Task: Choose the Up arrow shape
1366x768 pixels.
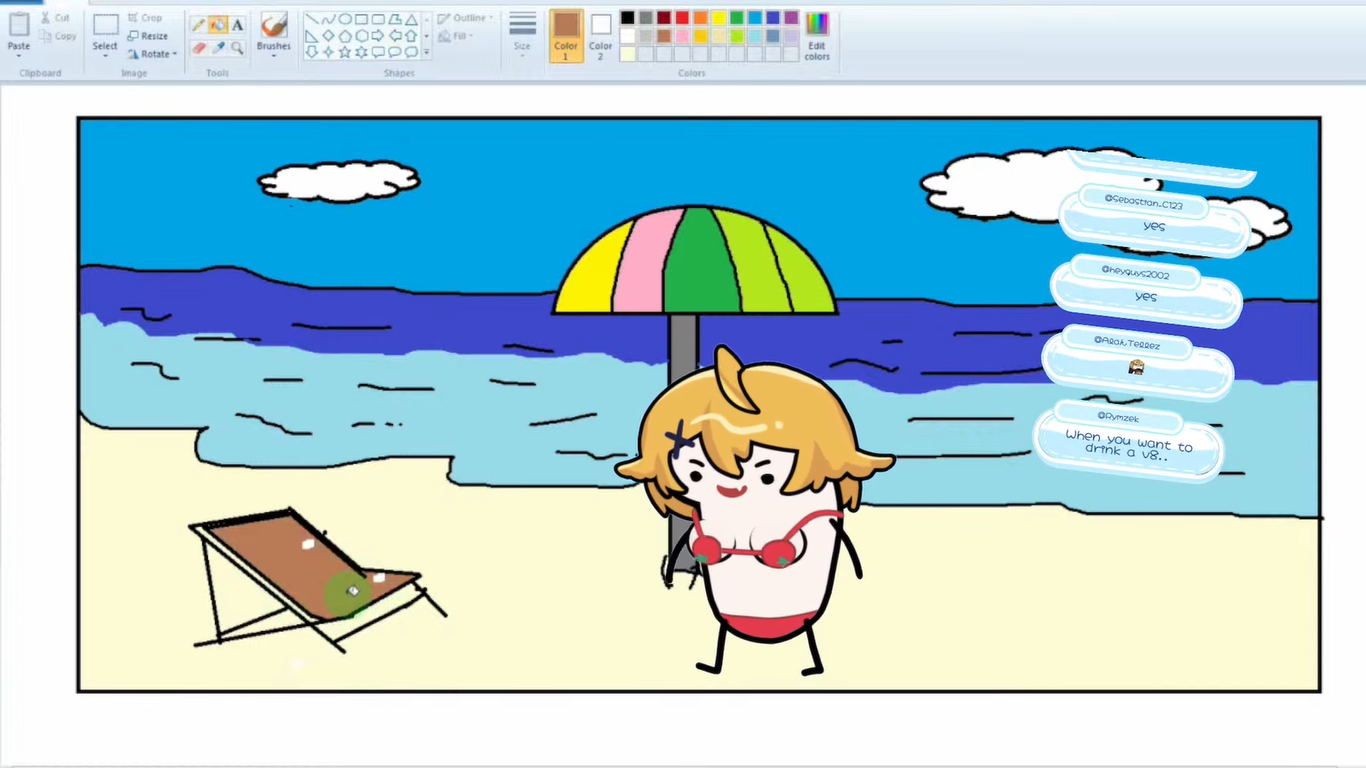Action: 411,36
